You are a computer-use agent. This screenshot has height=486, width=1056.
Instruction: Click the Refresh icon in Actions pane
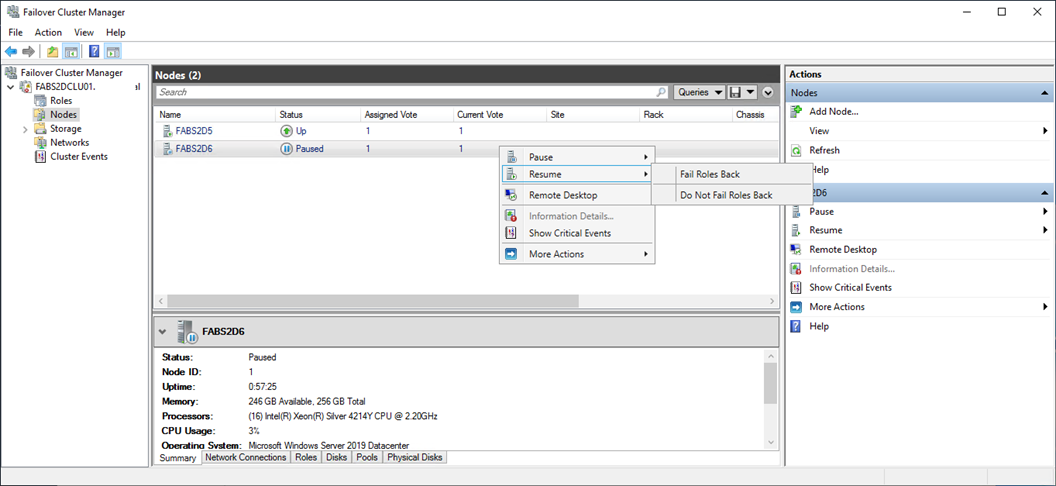(796, 150)
